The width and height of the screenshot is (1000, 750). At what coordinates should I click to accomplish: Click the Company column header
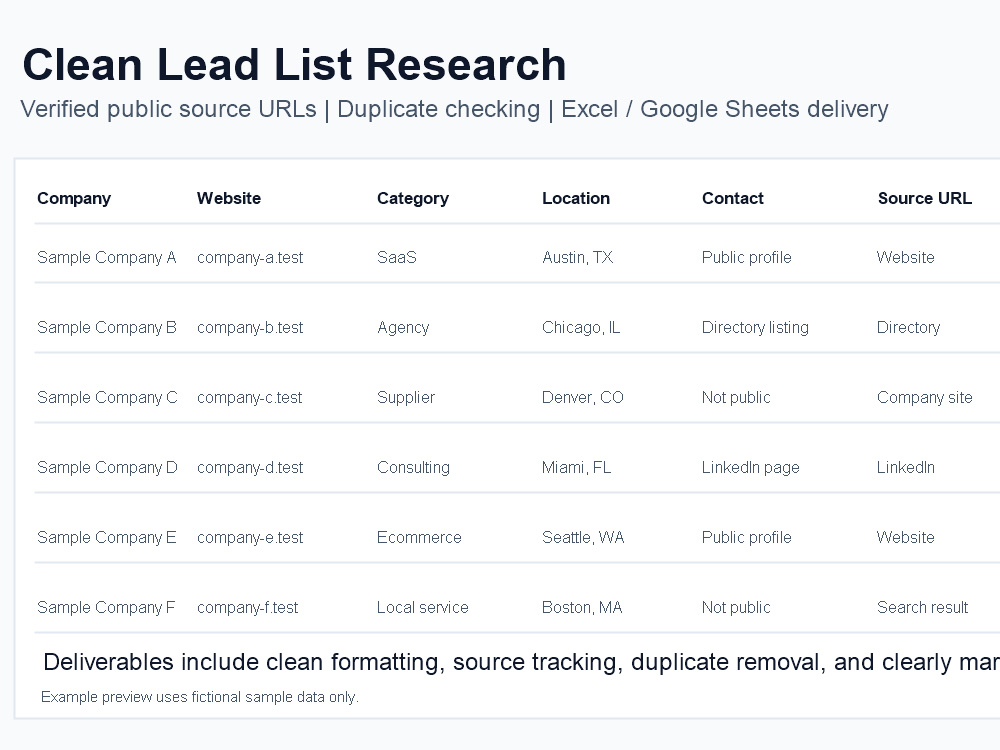74,198
